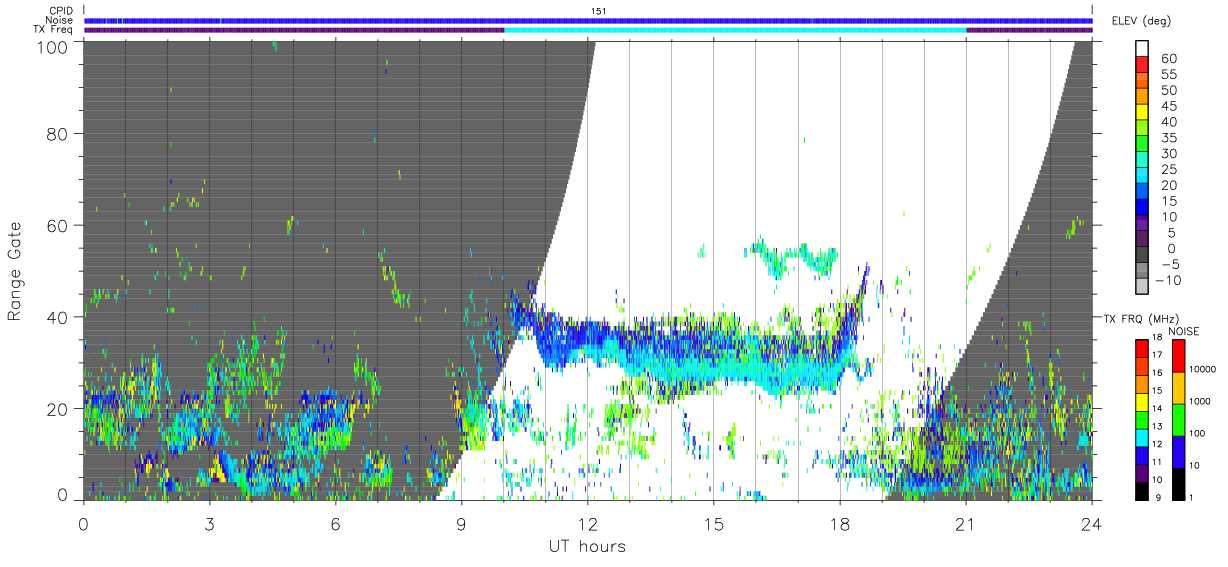Pick the red swatch of the ELEV colorbar
This screenshot has width=1228, height=567.
[1143, 65]
